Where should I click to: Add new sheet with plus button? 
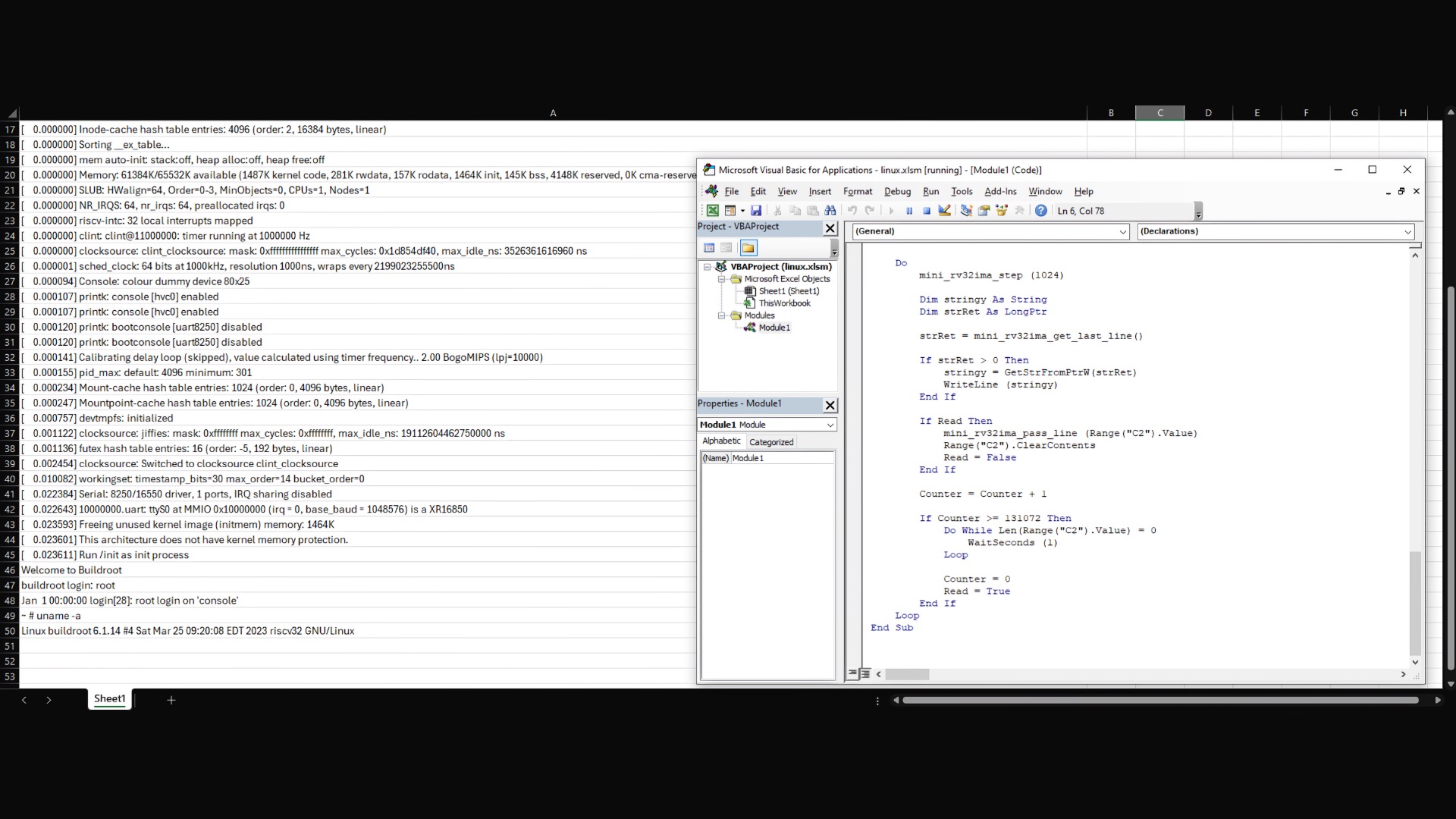pos(171,700)
